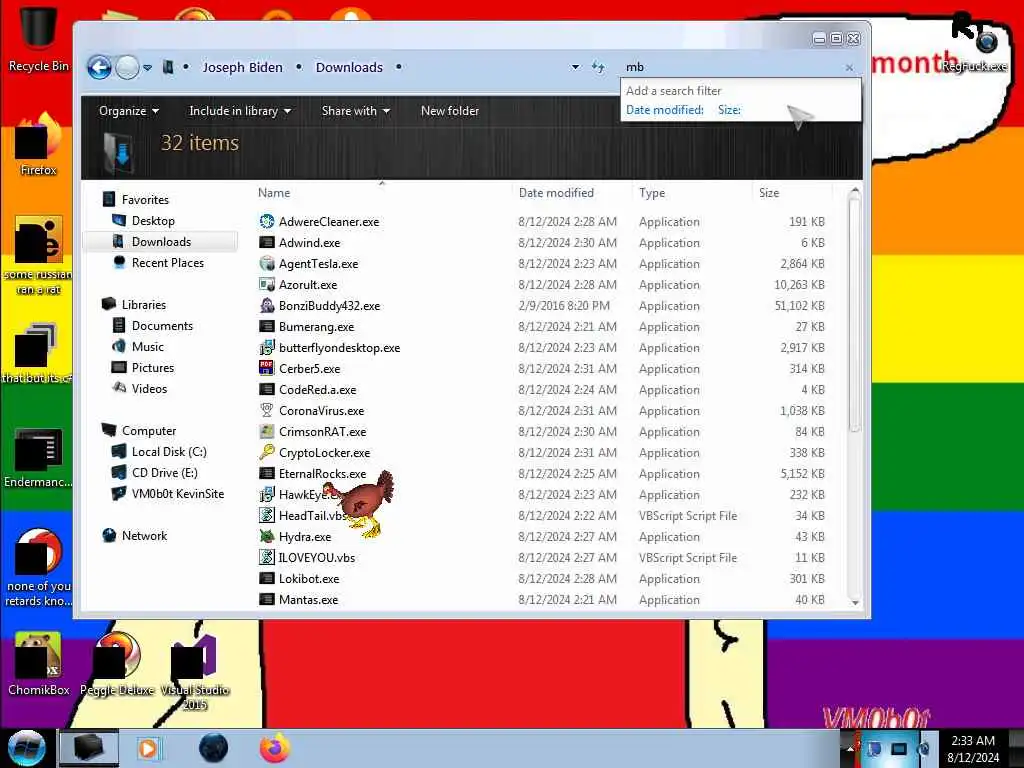Open the Share with menu
Viewport: 1024px width, 768px height.
pyautogui.click(x=355, y=111)
